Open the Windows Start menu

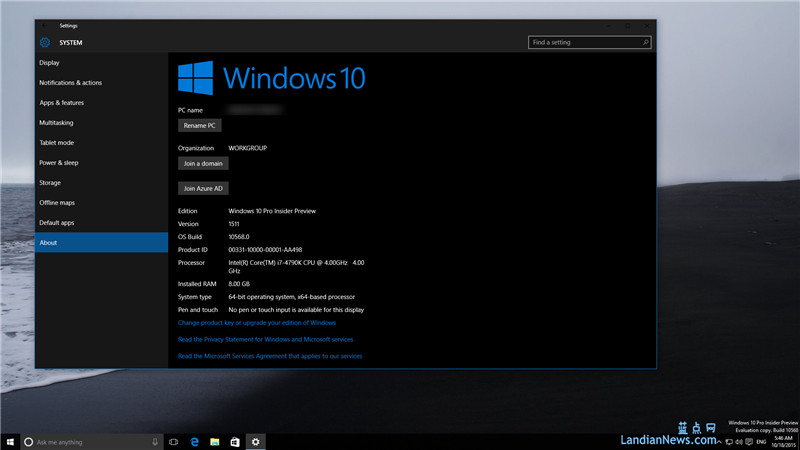pos(10,442)
